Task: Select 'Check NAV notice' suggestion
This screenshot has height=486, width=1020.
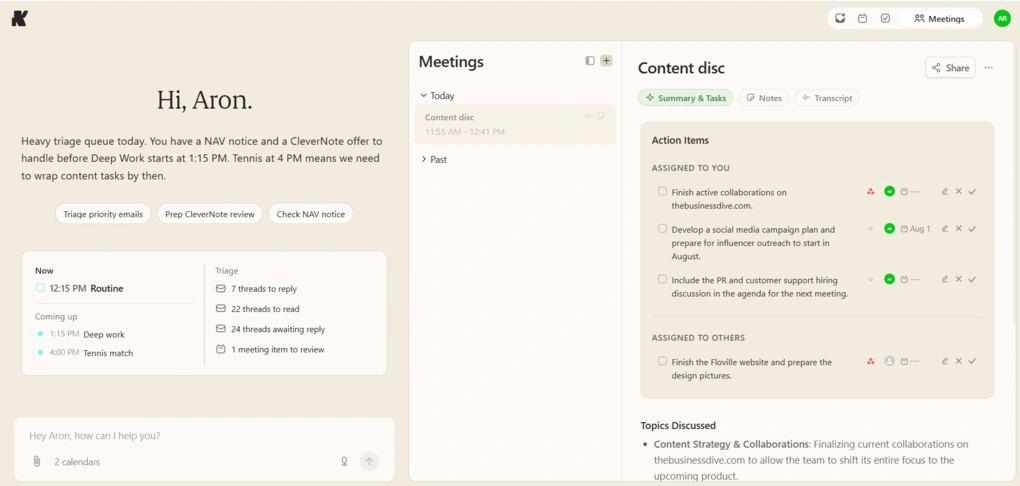Action: (x=311, y=214)
